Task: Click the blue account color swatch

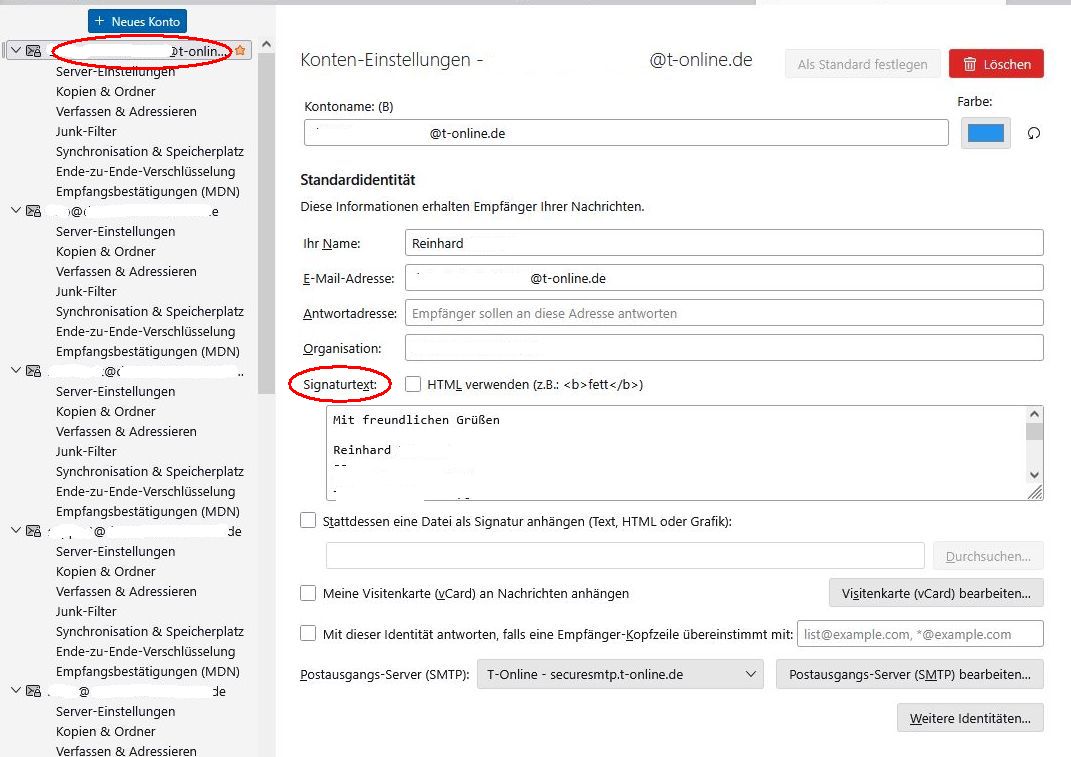Action: (986, 133)
